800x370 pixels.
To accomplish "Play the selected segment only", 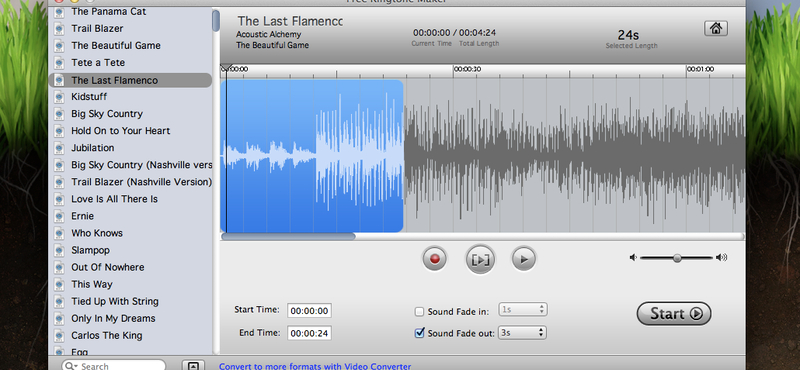I will tap(480, 259).
